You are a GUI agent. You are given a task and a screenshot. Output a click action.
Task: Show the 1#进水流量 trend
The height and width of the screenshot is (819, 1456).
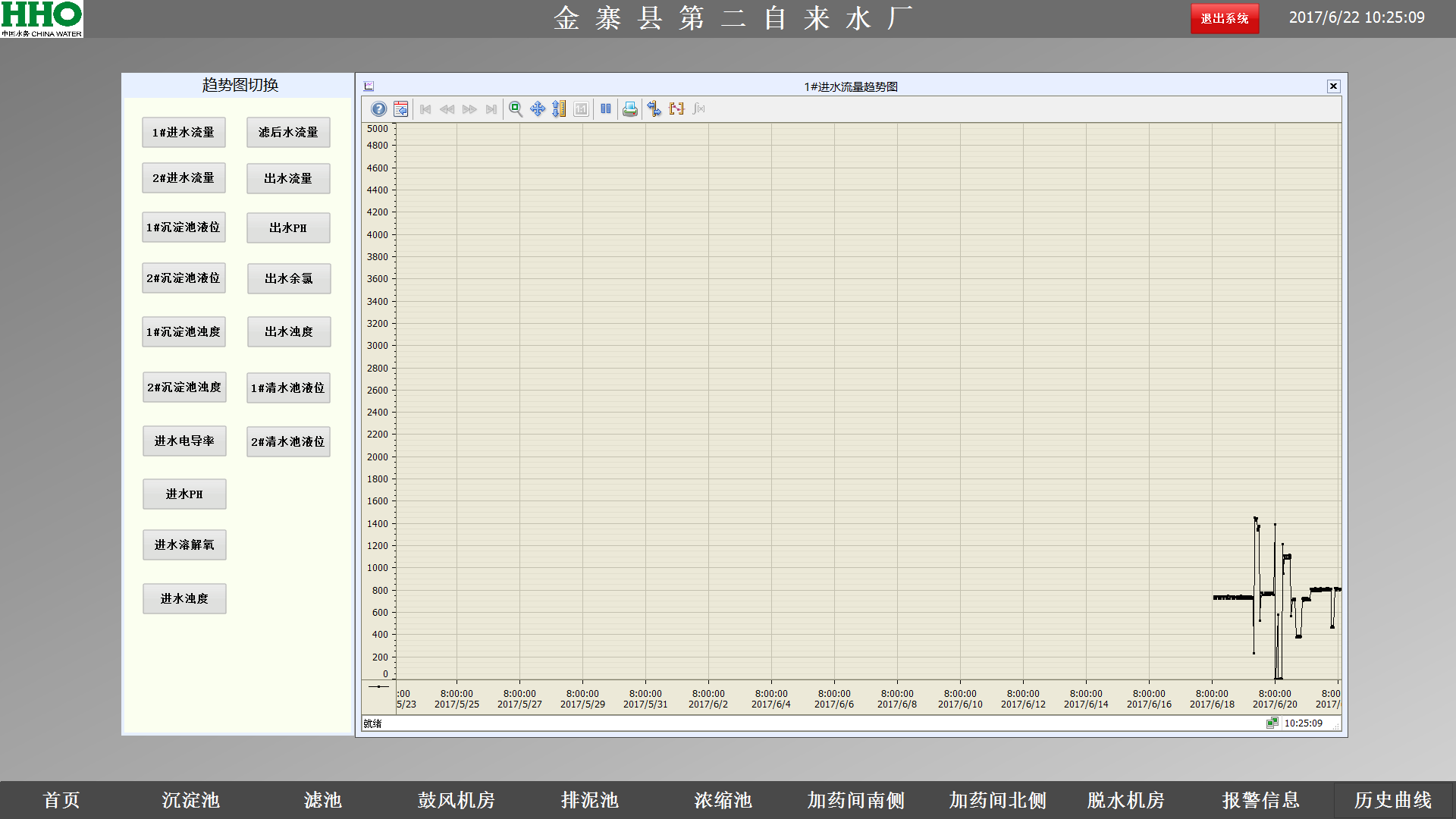click(x=184, y=132)
